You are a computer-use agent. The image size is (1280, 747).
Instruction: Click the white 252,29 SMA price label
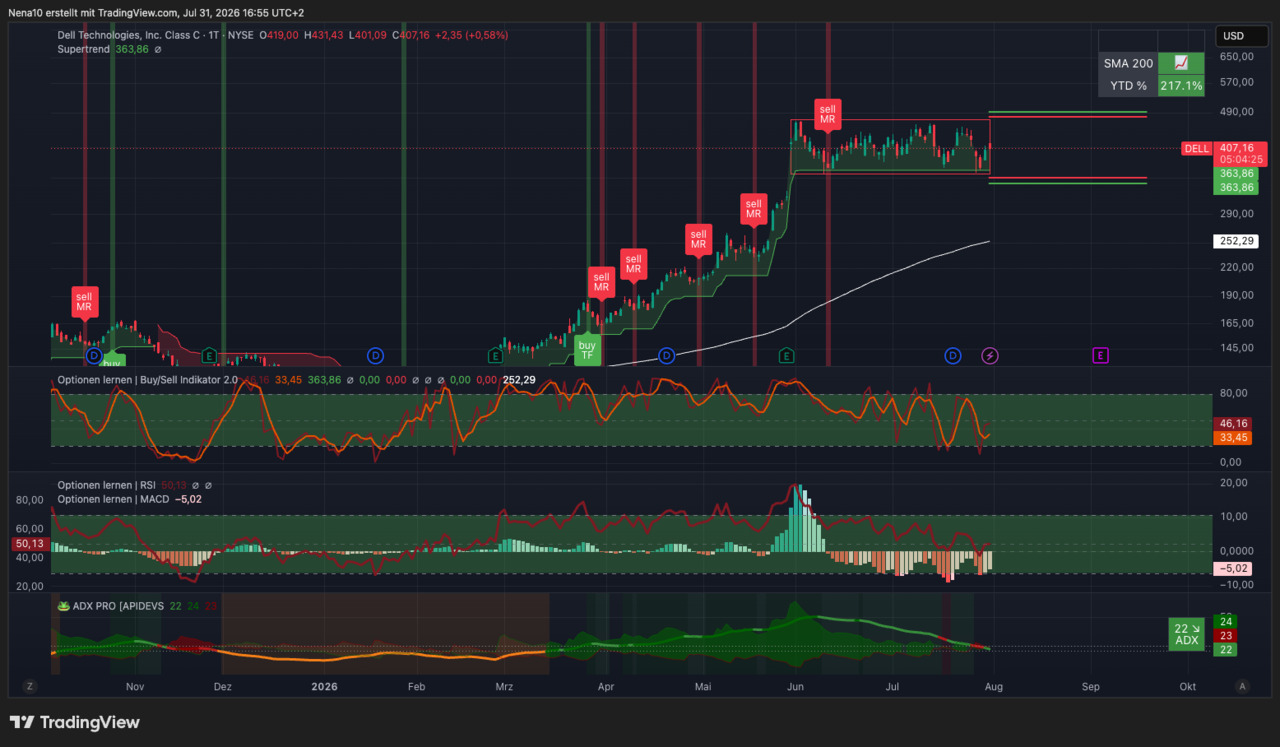1236,241
